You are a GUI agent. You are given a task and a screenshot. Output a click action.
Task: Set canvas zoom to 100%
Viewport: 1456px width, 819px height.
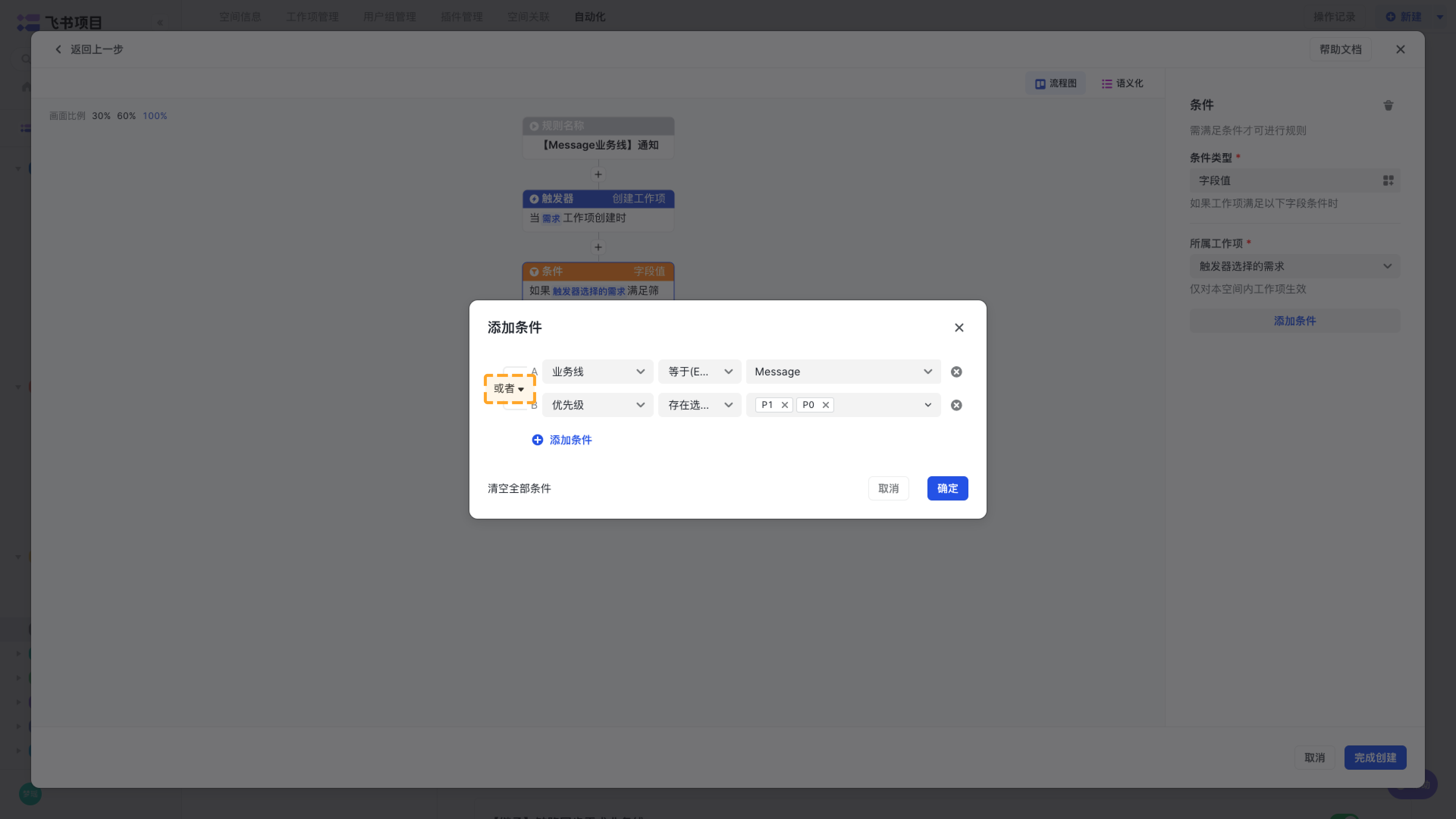click(155, 116)
